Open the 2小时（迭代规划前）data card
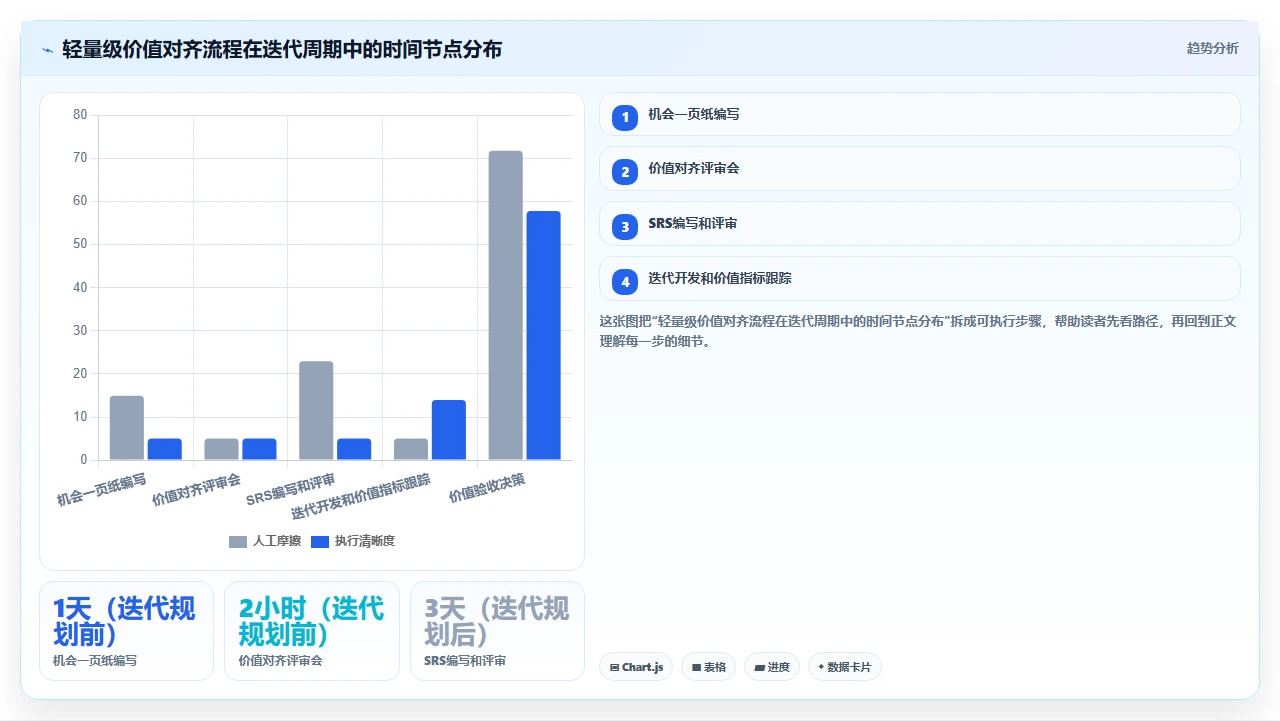Image resolution: width=1280 pixels, height=721 pixels. 312,631
